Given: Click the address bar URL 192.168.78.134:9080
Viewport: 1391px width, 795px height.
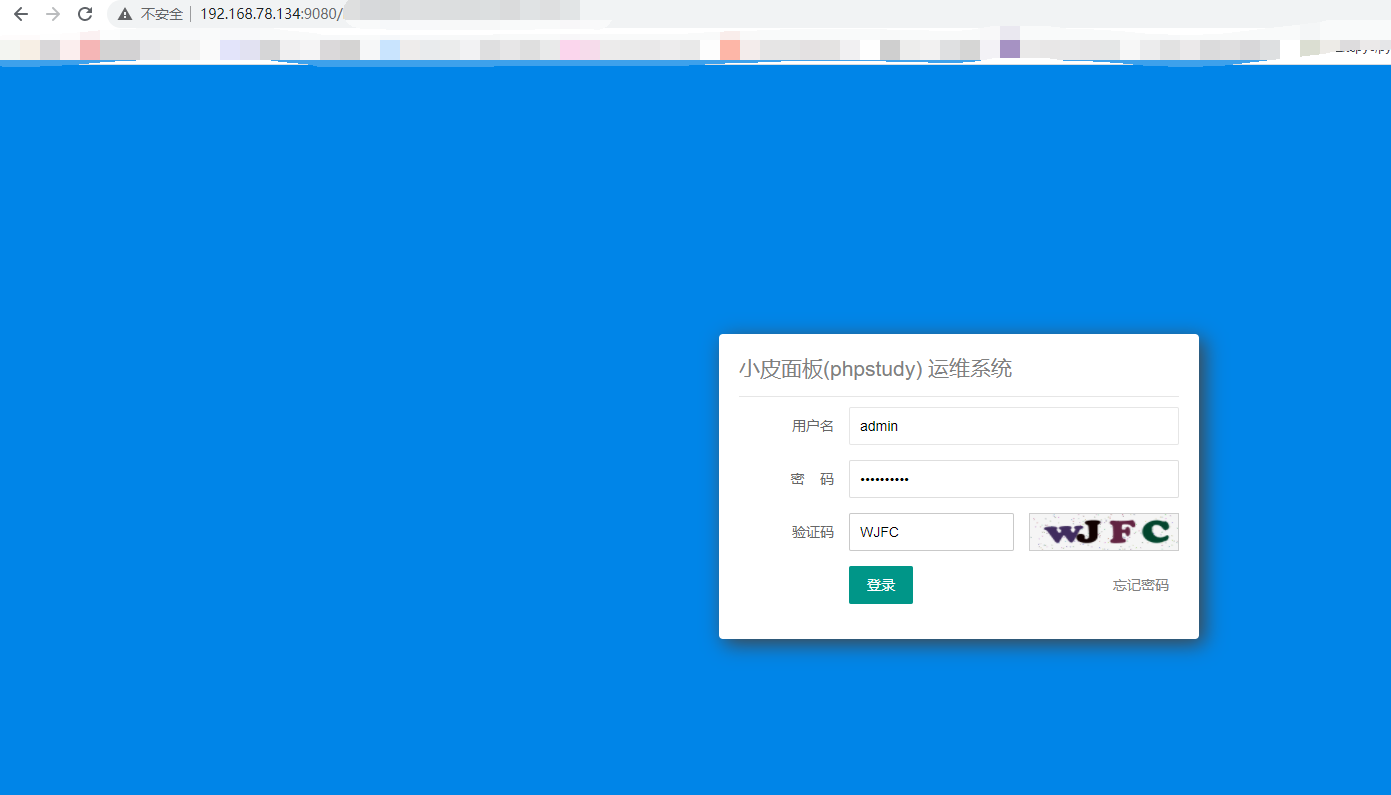Looking at the screenshot, I should point(271,14).
